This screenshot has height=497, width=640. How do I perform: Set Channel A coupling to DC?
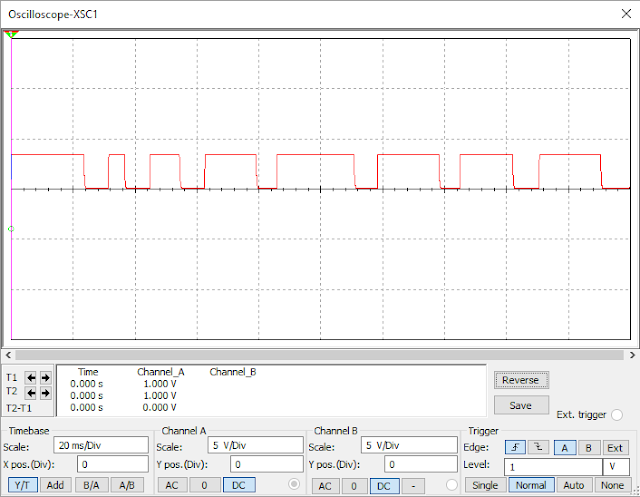[239, 485]
